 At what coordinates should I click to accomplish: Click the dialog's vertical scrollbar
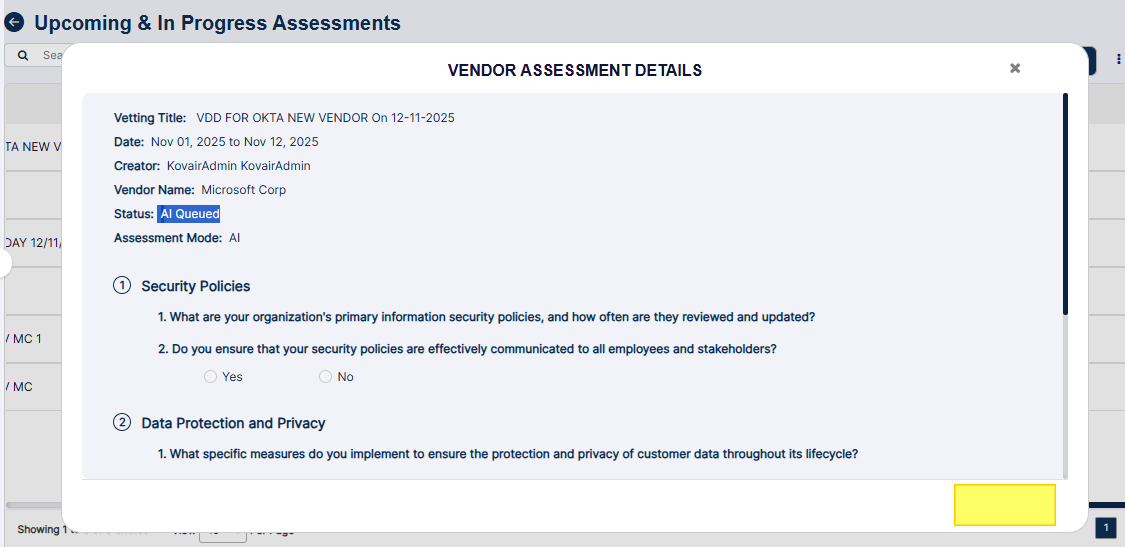1065,205
